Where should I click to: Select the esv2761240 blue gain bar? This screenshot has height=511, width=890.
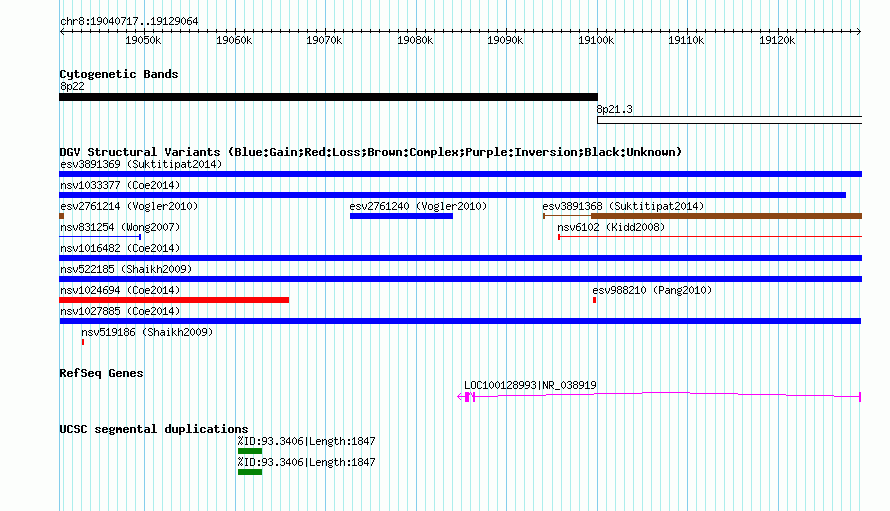pyautogui.click(x=401, y=216)
